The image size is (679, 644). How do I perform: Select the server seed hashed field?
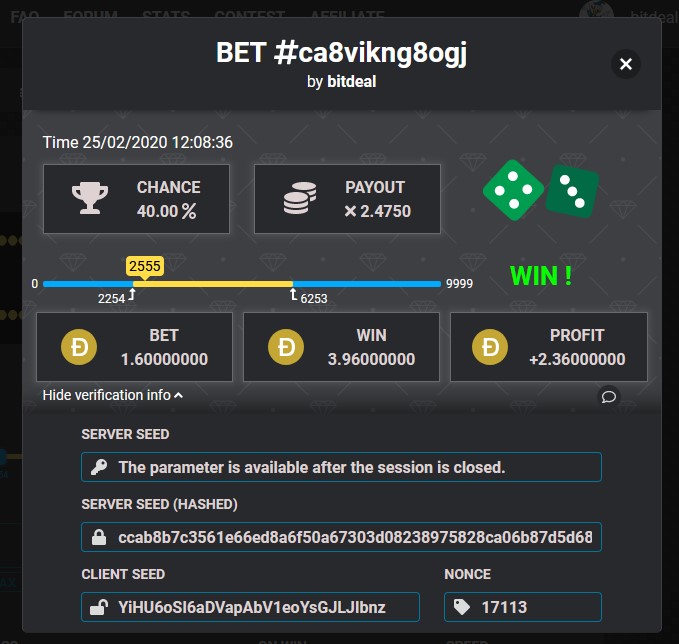353,537
